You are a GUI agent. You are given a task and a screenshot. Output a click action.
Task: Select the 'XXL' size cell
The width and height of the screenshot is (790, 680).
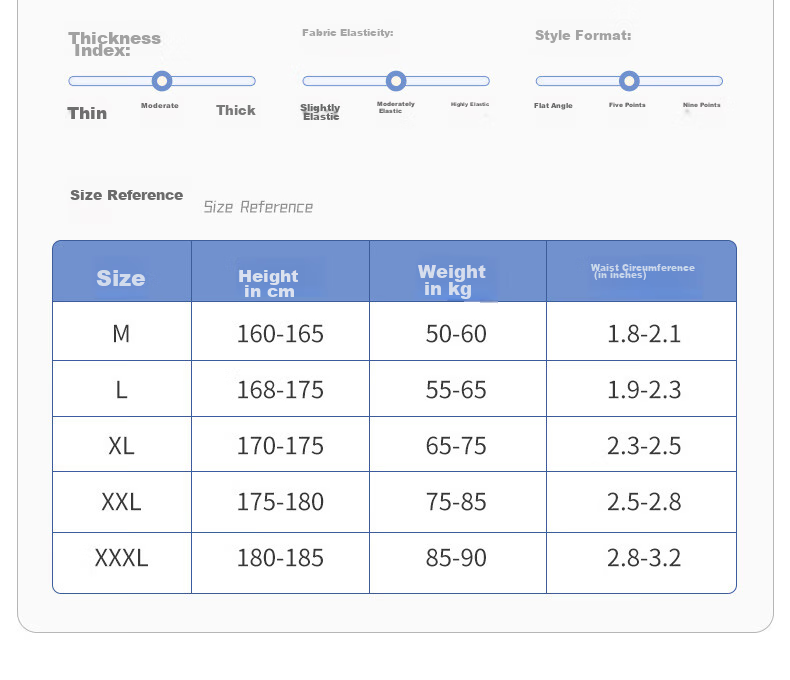pos(121,502)
